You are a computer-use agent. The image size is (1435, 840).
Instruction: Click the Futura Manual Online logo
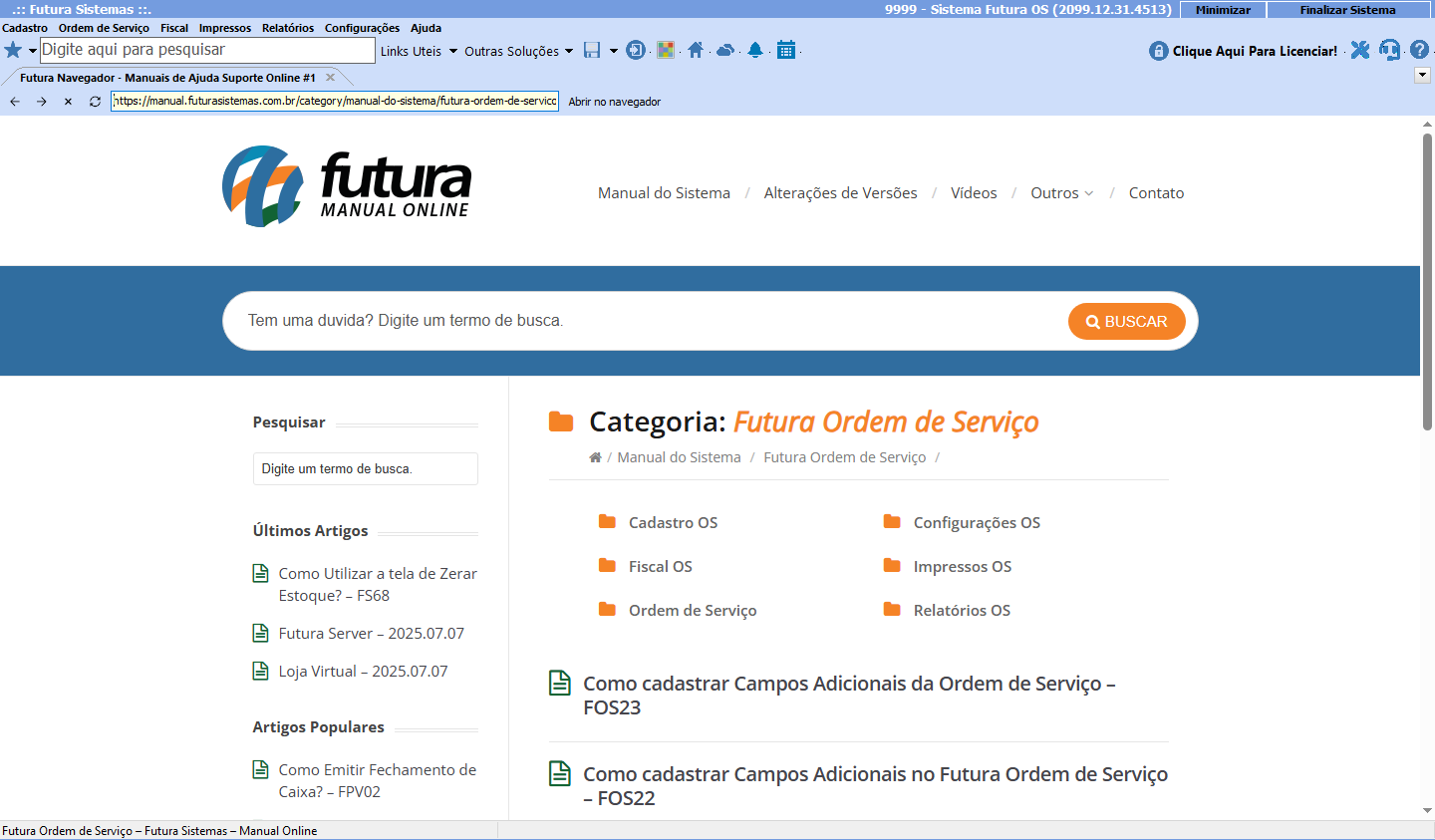click(x=347, y=186)
